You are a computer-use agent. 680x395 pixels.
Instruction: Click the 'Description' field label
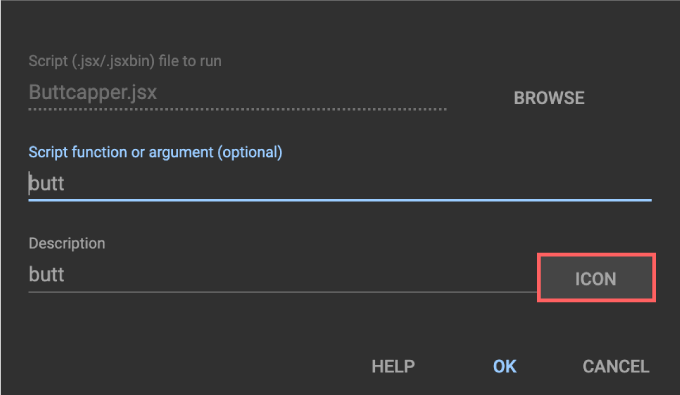coord(67,243)
